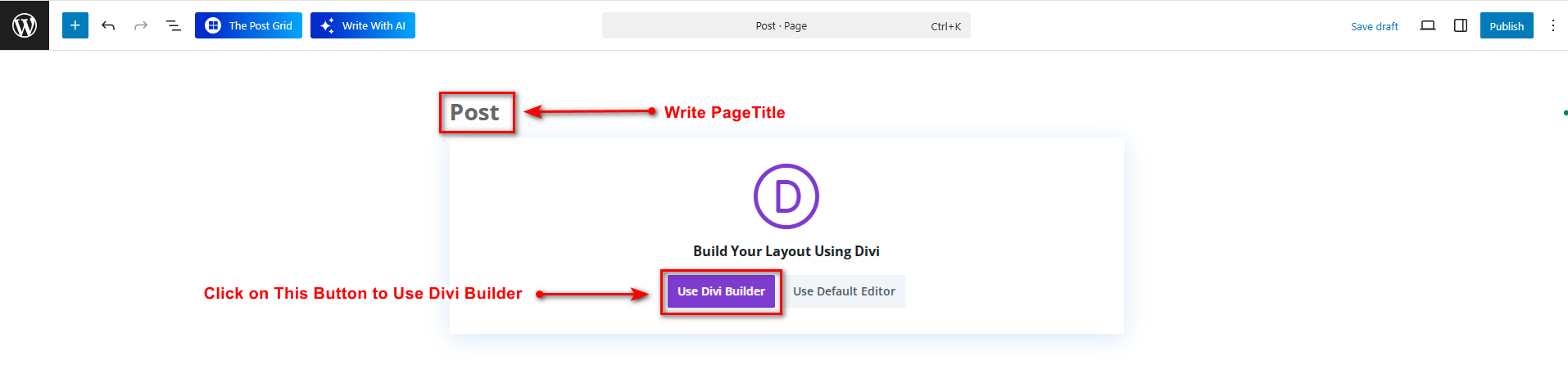The width and height of the screenshot is (1568, 365).
Task: Toggle the settings sidebar panel
Action: pos(1461,25)
